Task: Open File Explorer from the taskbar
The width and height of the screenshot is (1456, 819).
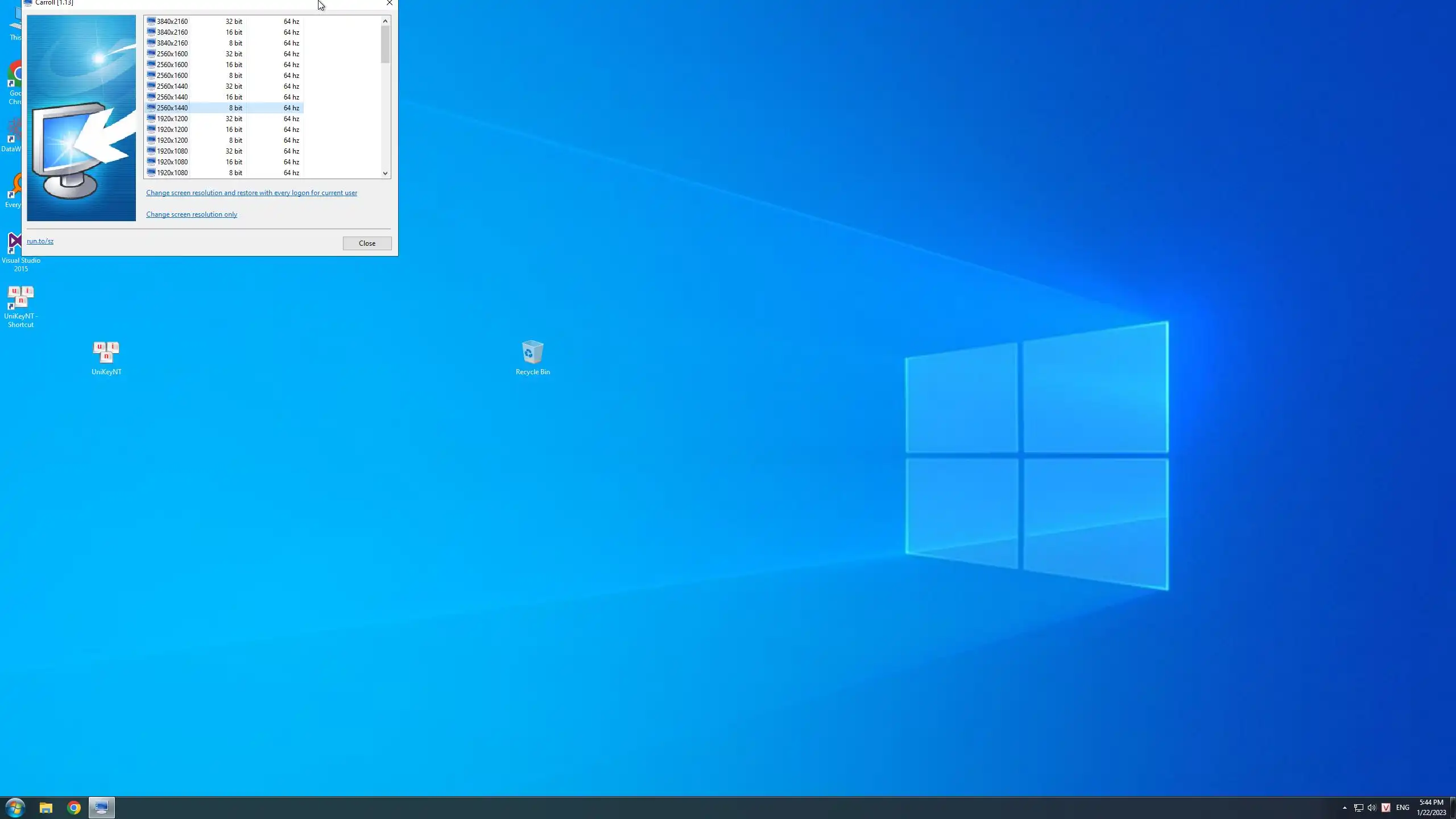Action: 45,808
